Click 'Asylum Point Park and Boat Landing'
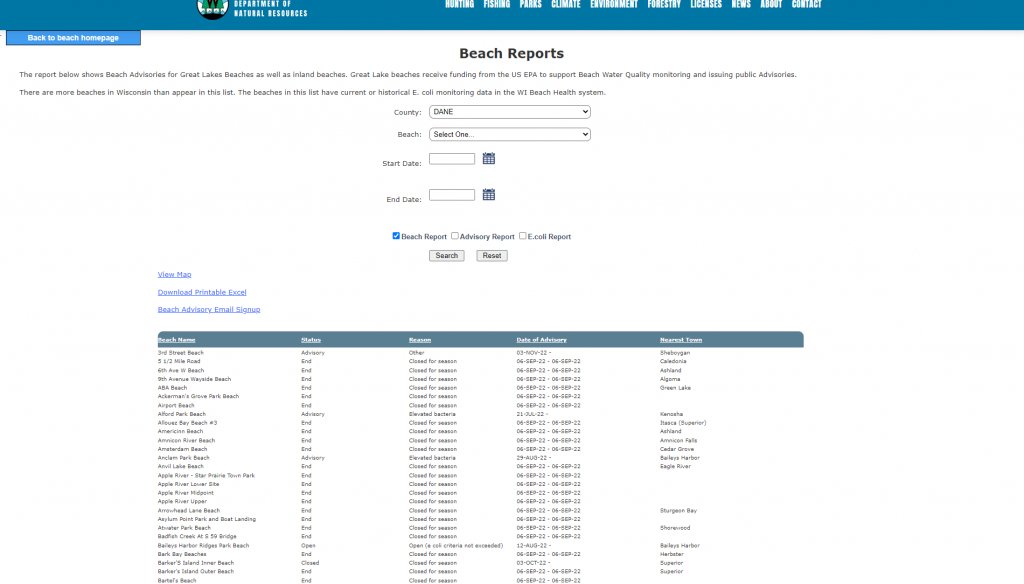Image resolution: width=1024 pixels, height=584 pixels. [x=206, y=519]
